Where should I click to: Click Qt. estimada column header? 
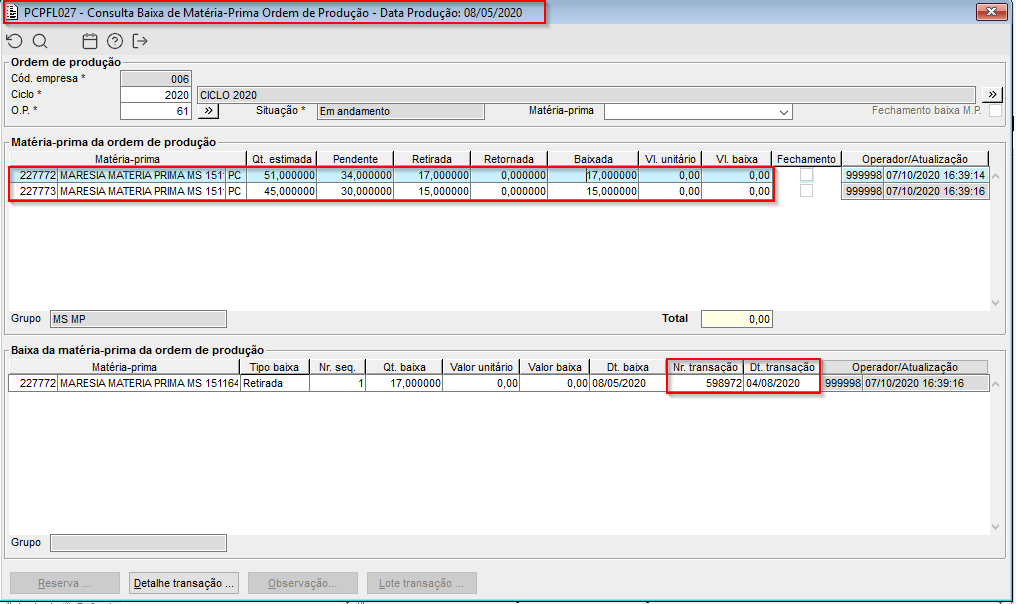282,159
